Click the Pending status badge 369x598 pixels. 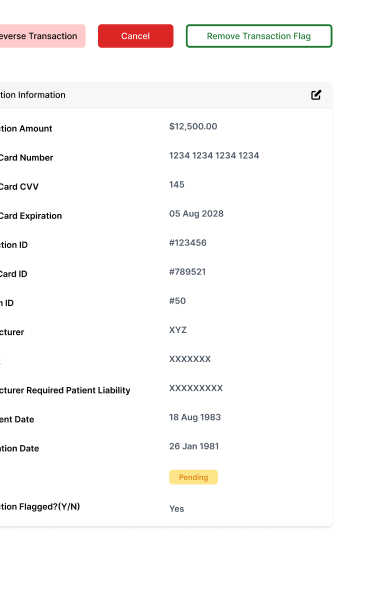pos(193,477)
